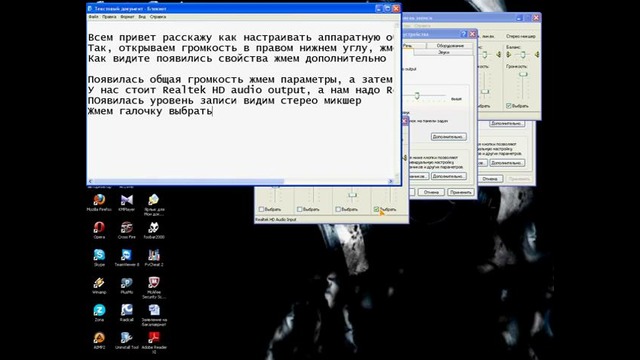Click volume slider thumb left of Стерео микшер column
Viewport: 640px width, 360px height.
pyautogui.click(x=484, y=91)
